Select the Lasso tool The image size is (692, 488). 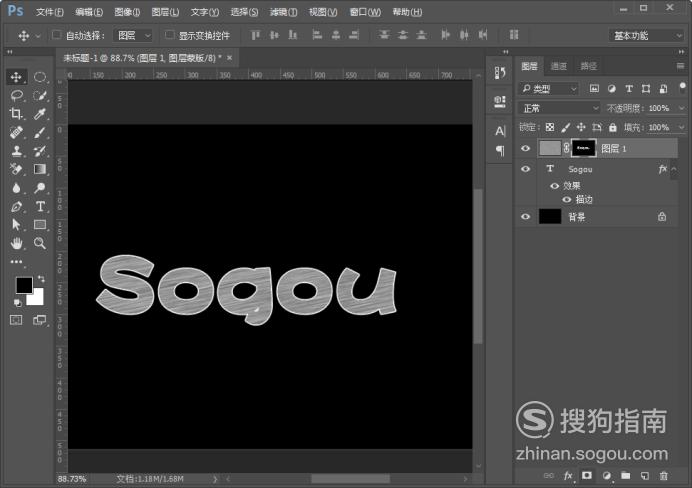[16, 95]
